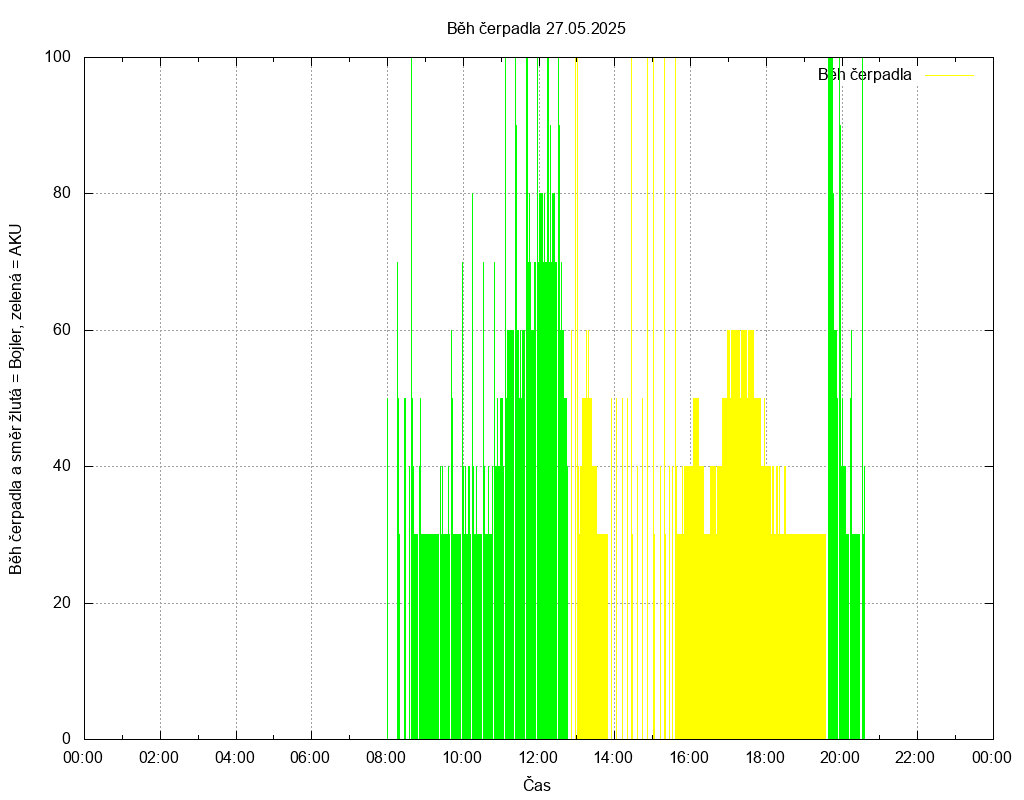This screenshot has width=1024, height=800.
Task: Click the x-axis time label "04:00"
Action: coord(234,758)
